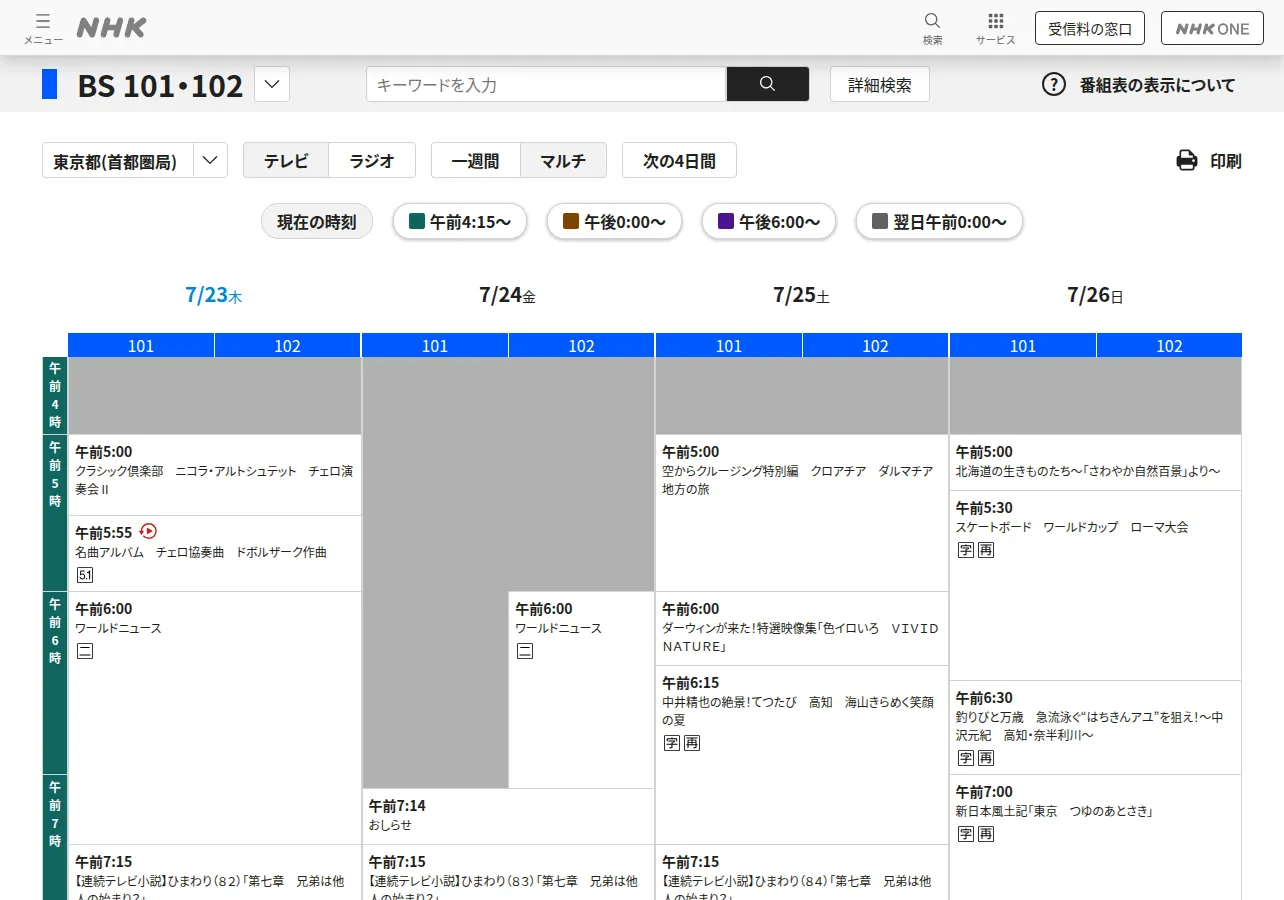Open ダーウィンが来た! program entry
Image resolution: width=1284 pixels, height=900 pixels.
point(802,628)
